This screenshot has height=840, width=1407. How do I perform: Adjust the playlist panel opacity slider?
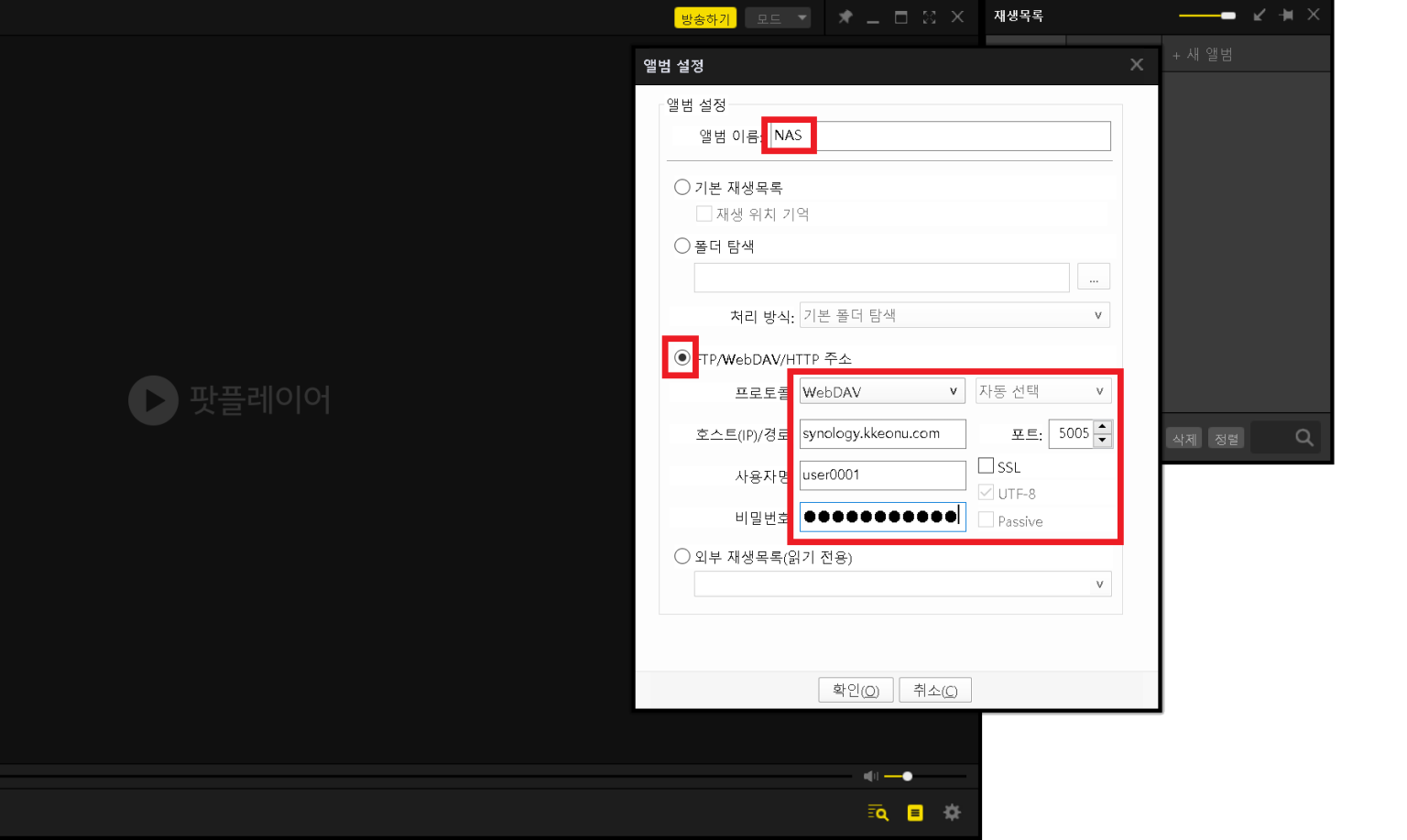click(x=1207, y=16)
